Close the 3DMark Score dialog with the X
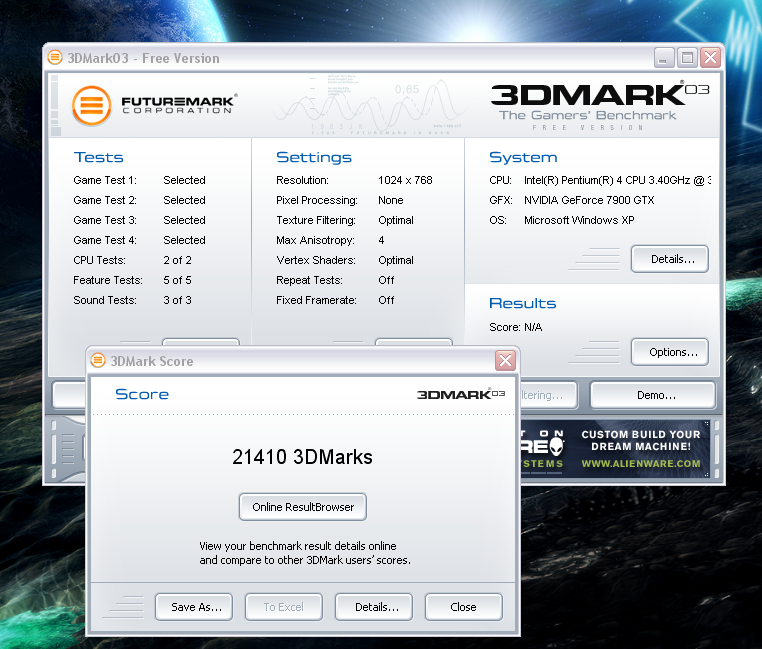This screenshot has width=762, height=649. [x=505, y=360]
